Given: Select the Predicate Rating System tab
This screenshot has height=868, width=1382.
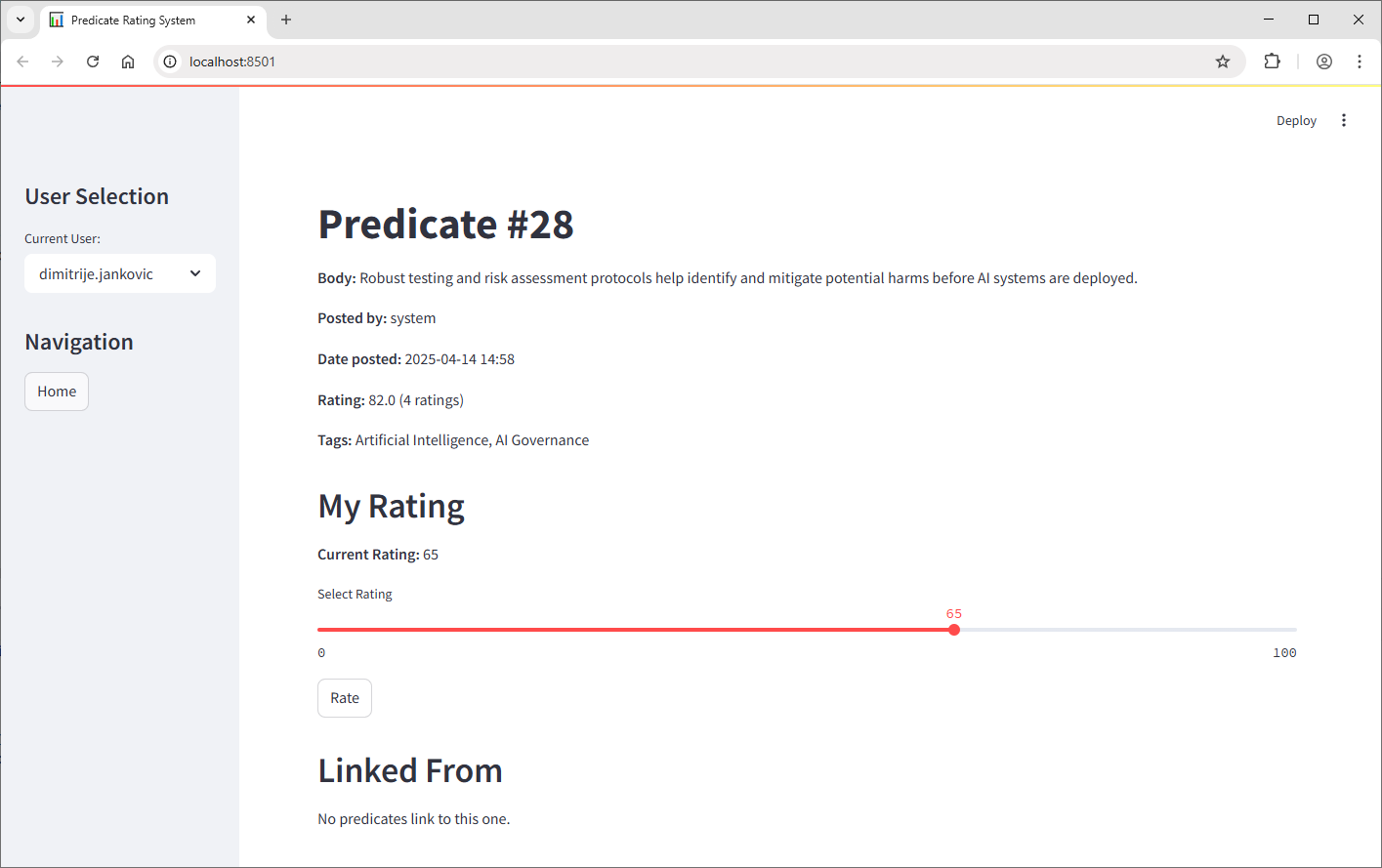Looking at the screenshot, I should pos(137,20).
